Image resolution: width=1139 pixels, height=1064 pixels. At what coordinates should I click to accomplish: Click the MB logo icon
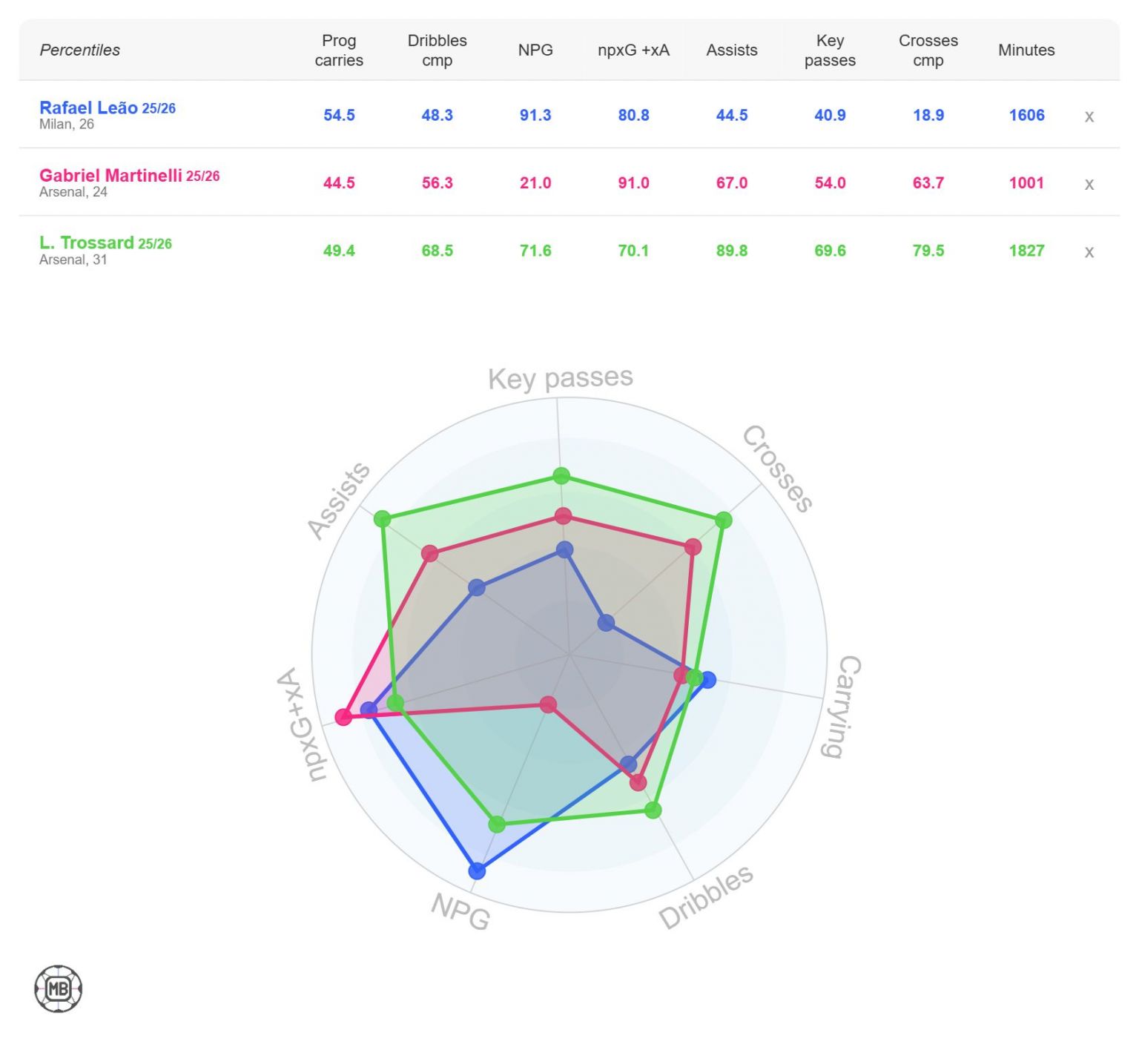[x=58, y=988]
